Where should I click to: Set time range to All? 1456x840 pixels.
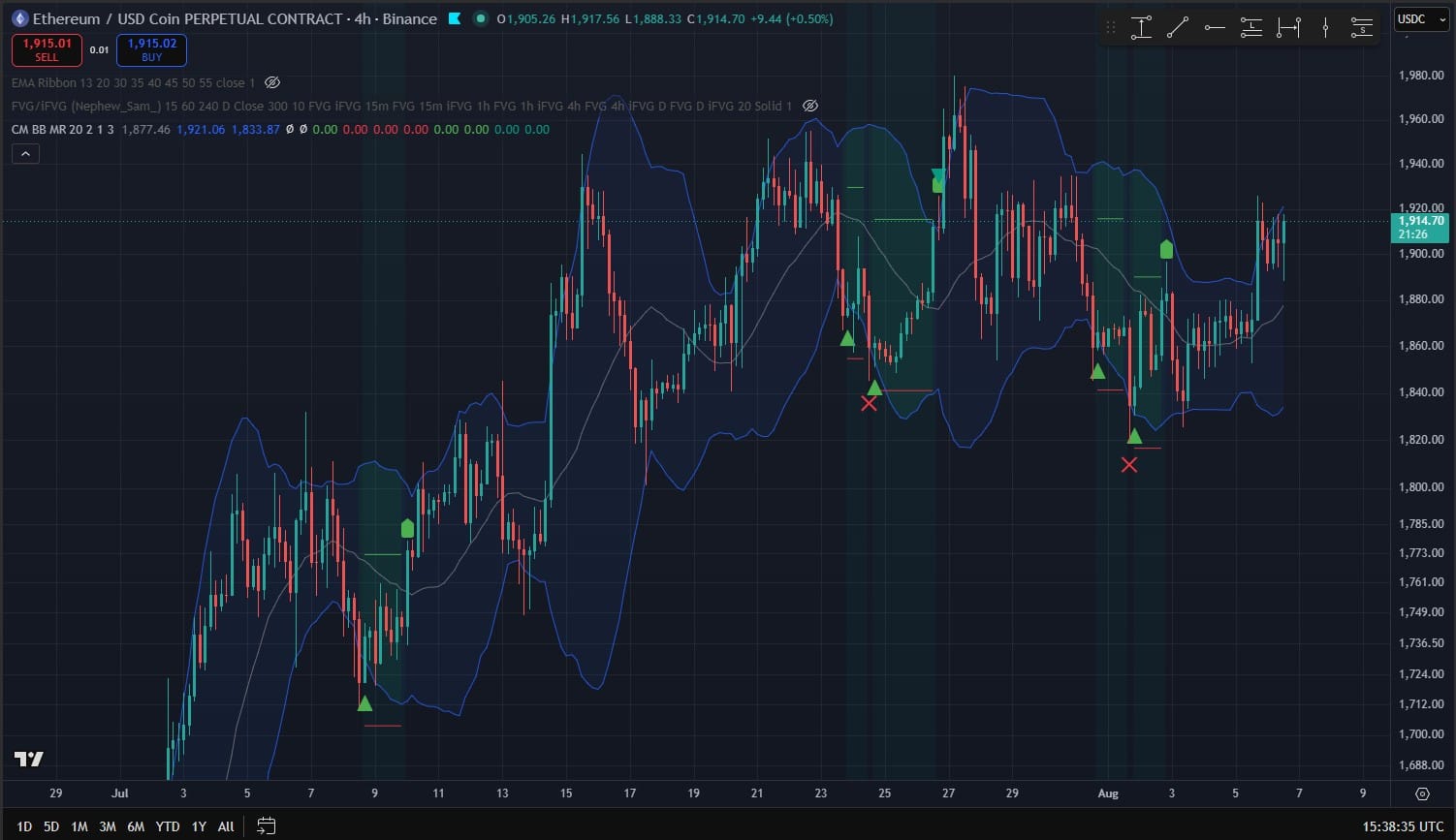tap(226, 826)
